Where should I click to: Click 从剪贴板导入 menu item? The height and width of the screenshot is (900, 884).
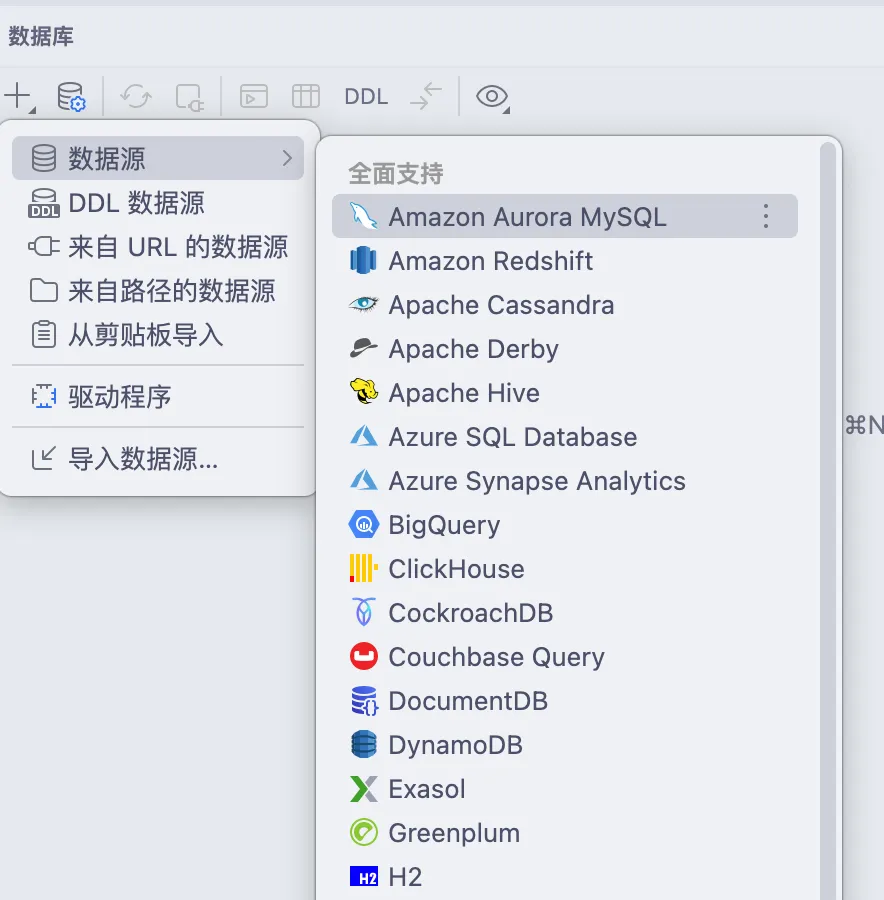[x=145, y=334]
